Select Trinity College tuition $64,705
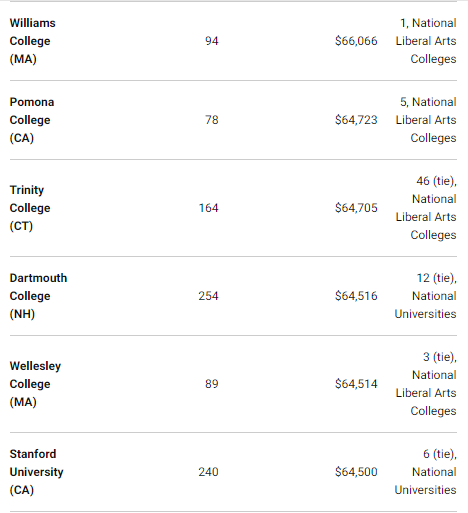 click(x=356, y=208)
